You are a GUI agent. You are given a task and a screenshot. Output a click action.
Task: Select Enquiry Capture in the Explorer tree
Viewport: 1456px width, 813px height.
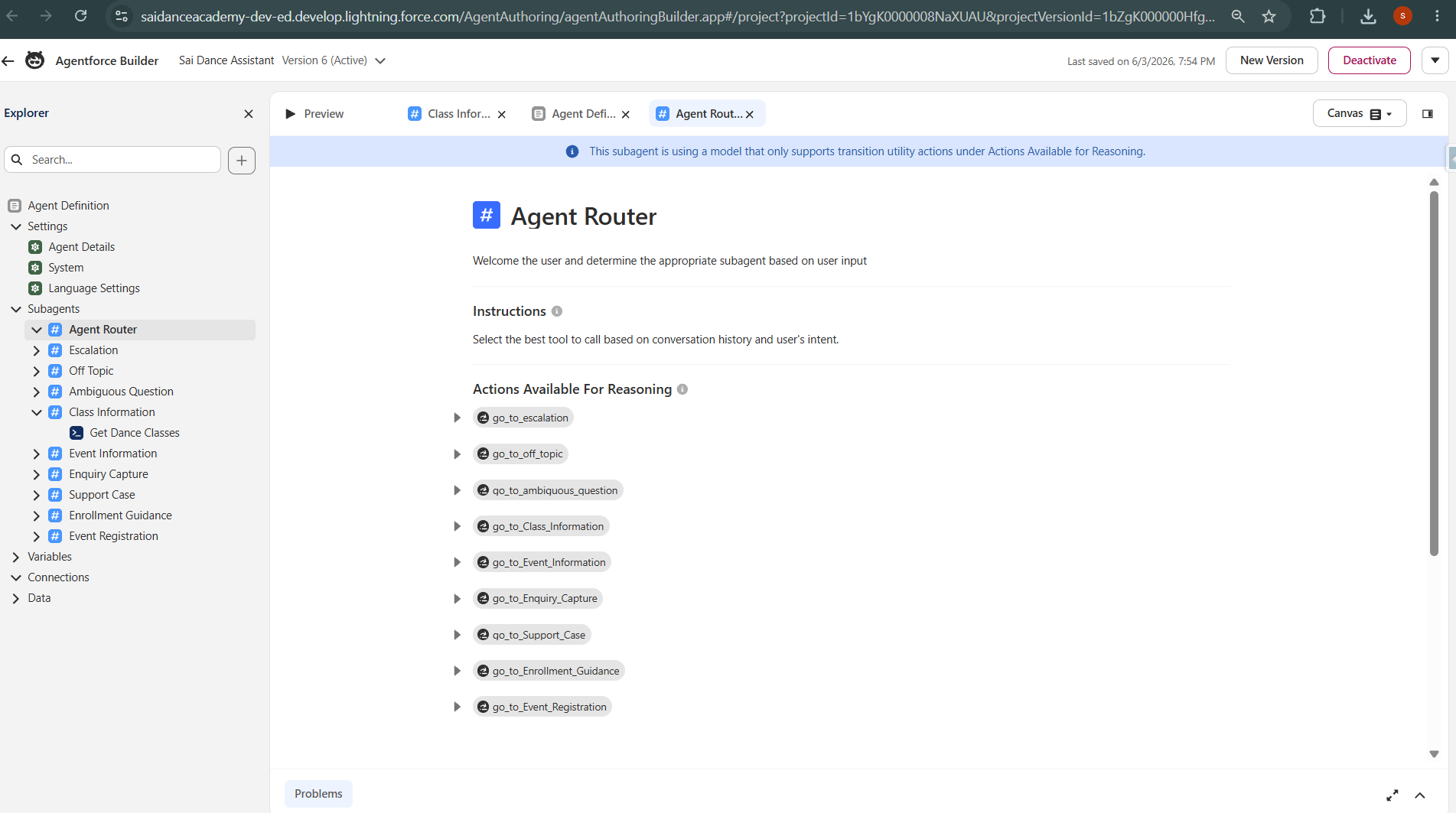click(x=109, y=474)
